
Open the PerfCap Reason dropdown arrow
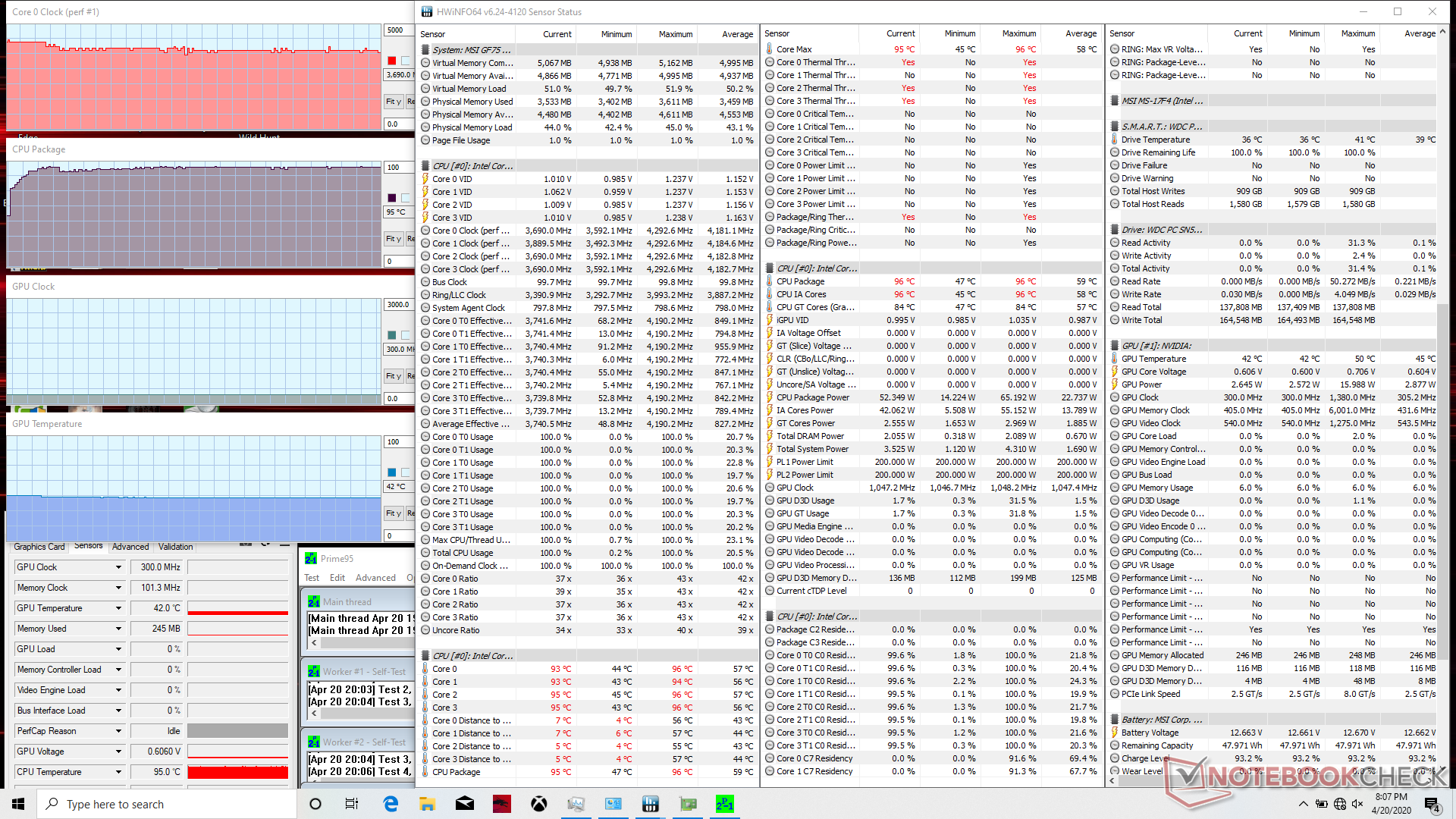coord(118,731)
